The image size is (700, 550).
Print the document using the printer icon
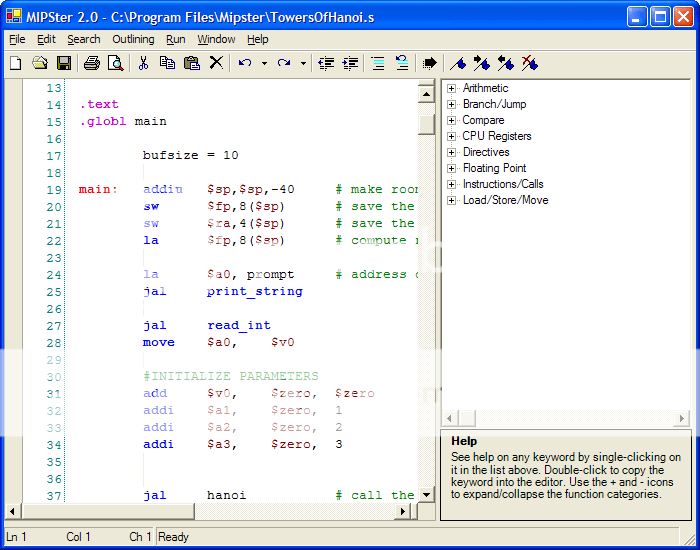[92, 63]
